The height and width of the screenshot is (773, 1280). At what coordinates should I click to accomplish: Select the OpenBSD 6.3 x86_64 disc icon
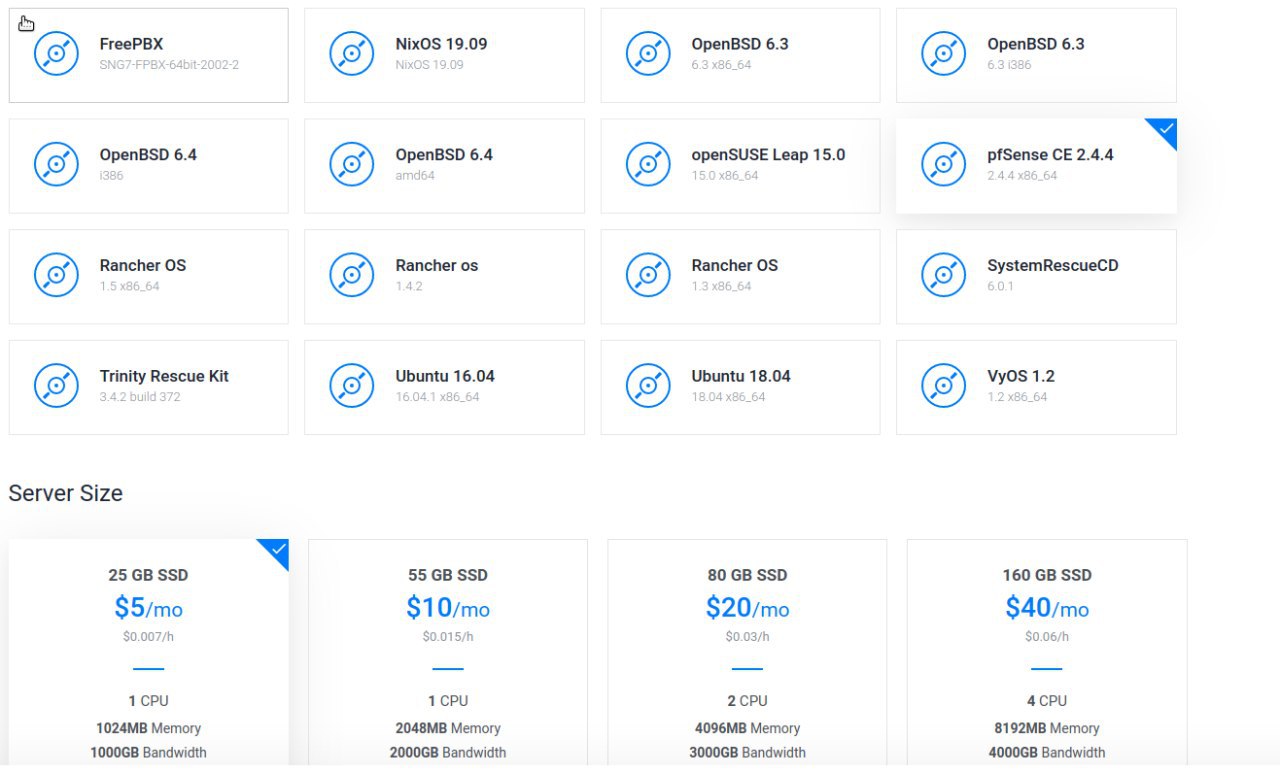pyautogui.click(x=648, y=54)
